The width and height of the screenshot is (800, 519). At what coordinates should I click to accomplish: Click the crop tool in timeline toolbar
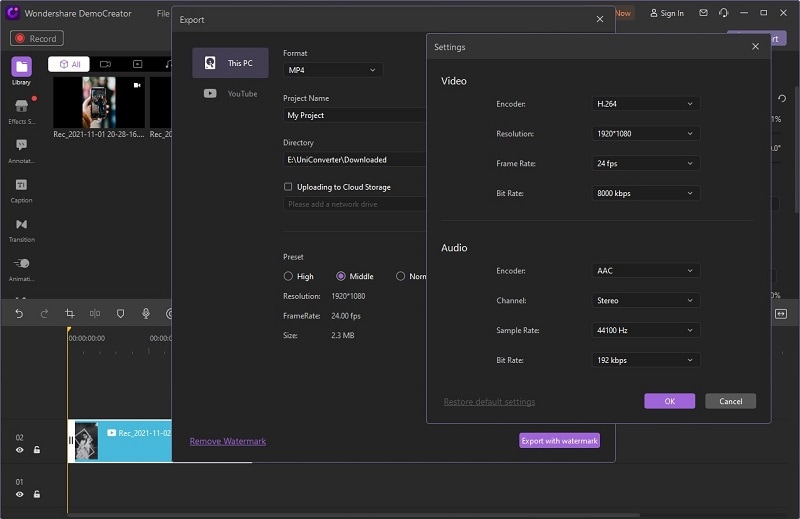click(70, 313)
